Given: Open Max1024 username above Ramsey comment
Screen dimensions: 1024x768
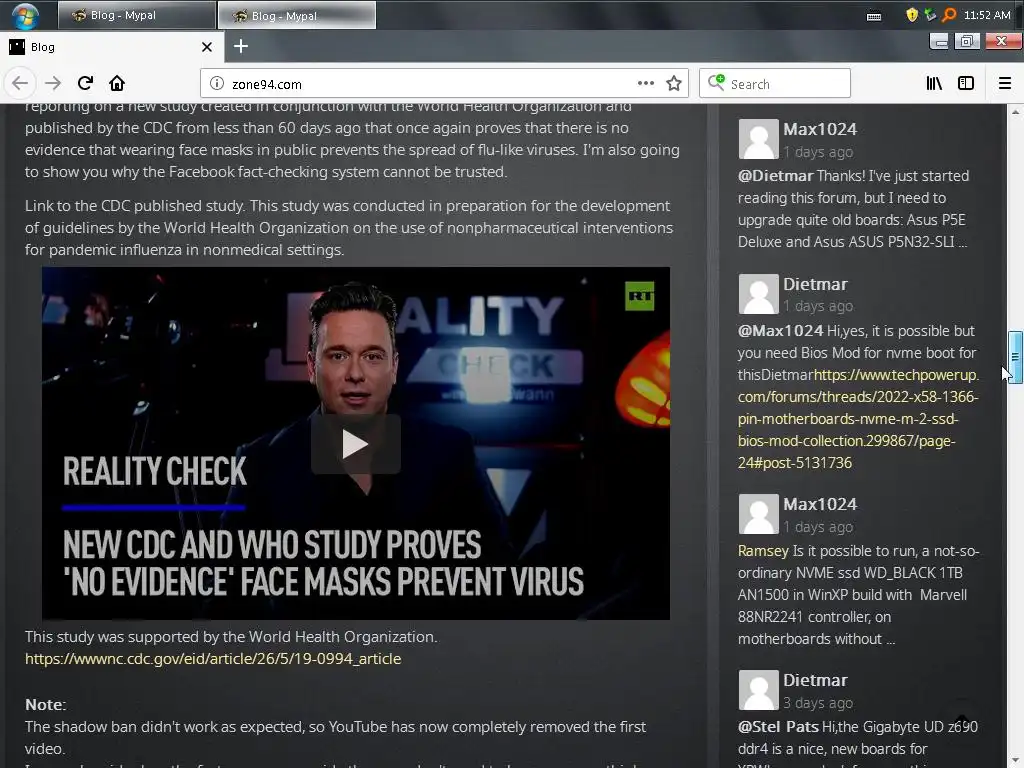Looking at the screenshot, I should pyautogui.click(x=820, y=504).
